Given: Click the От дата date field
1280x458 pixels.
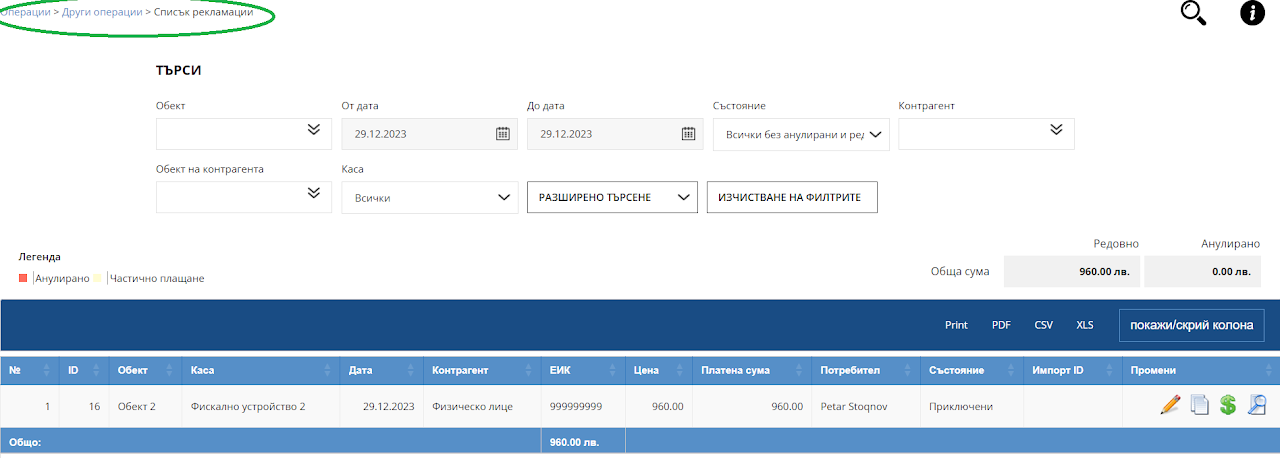Looking at the screenshot, I should point(430,134).
